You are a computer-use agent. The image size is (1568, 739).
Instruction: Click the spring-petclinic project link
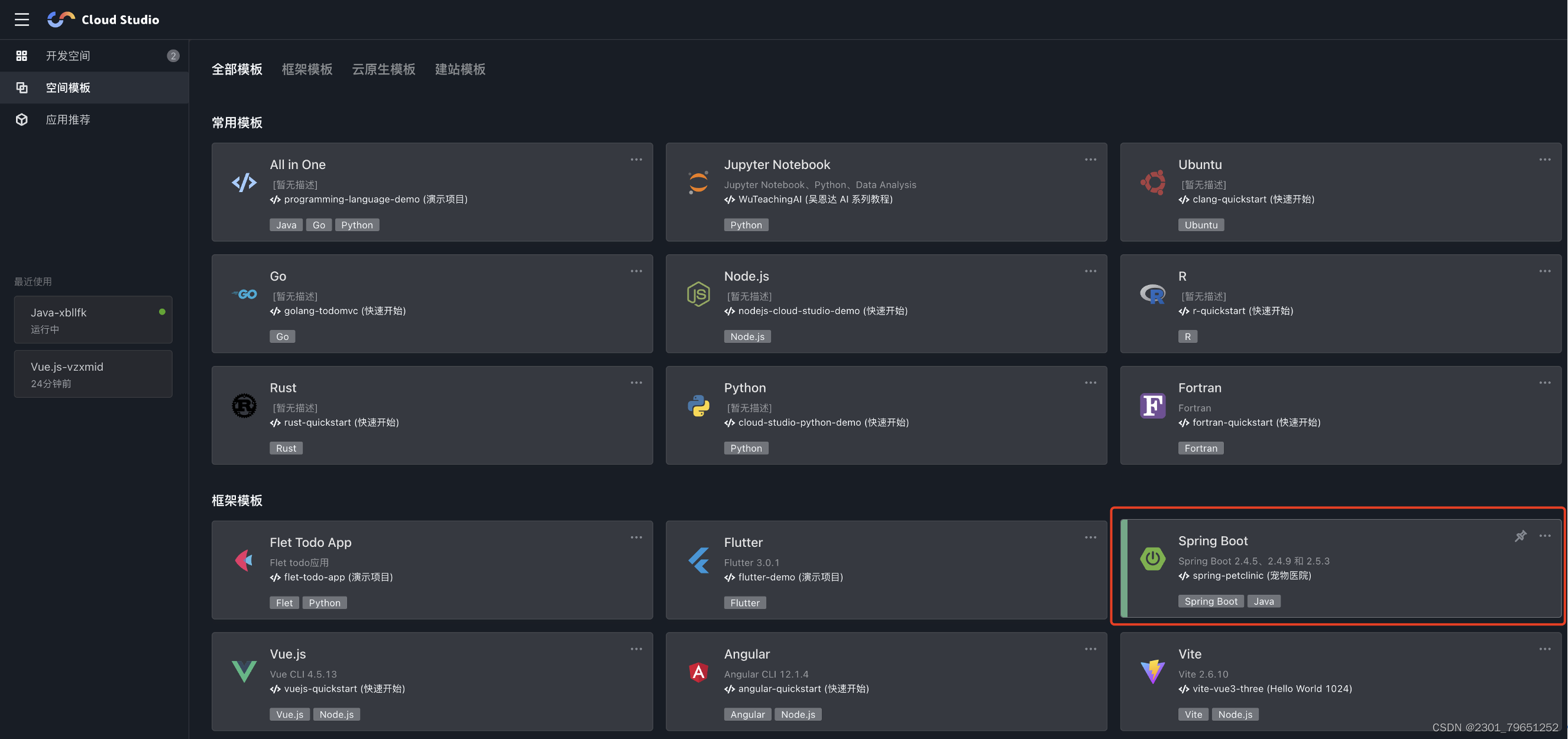coord(1245,575)
